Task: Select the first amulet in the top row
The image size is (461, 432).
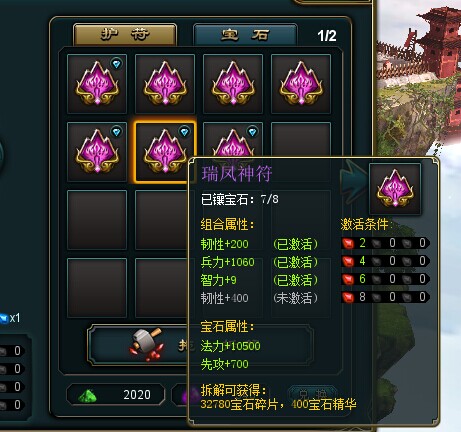Action: pos(97,84)
